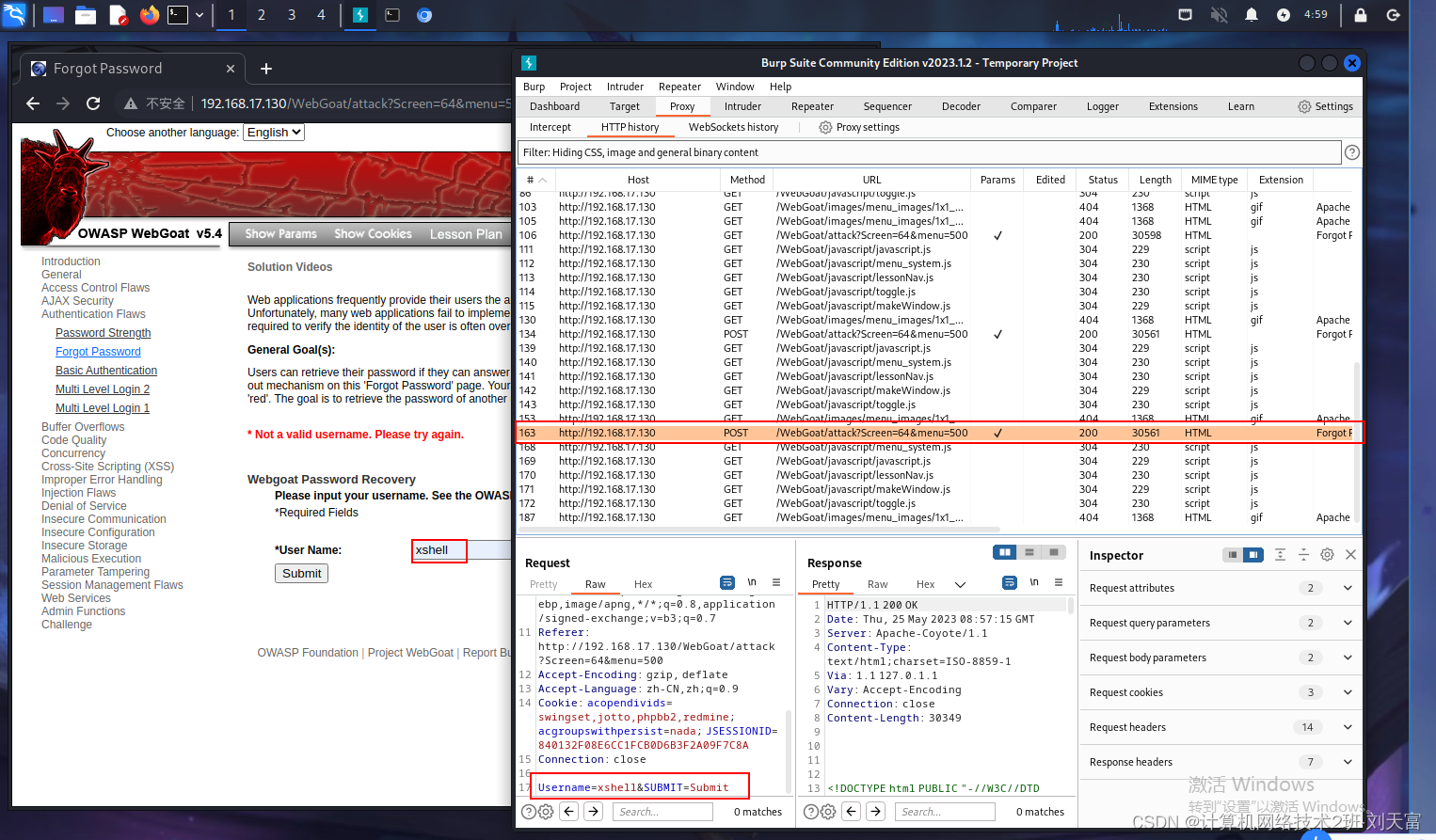This screenshot has height=840, width=1436.
Task: Go to previous match in Response search
Action: (852, 811)
